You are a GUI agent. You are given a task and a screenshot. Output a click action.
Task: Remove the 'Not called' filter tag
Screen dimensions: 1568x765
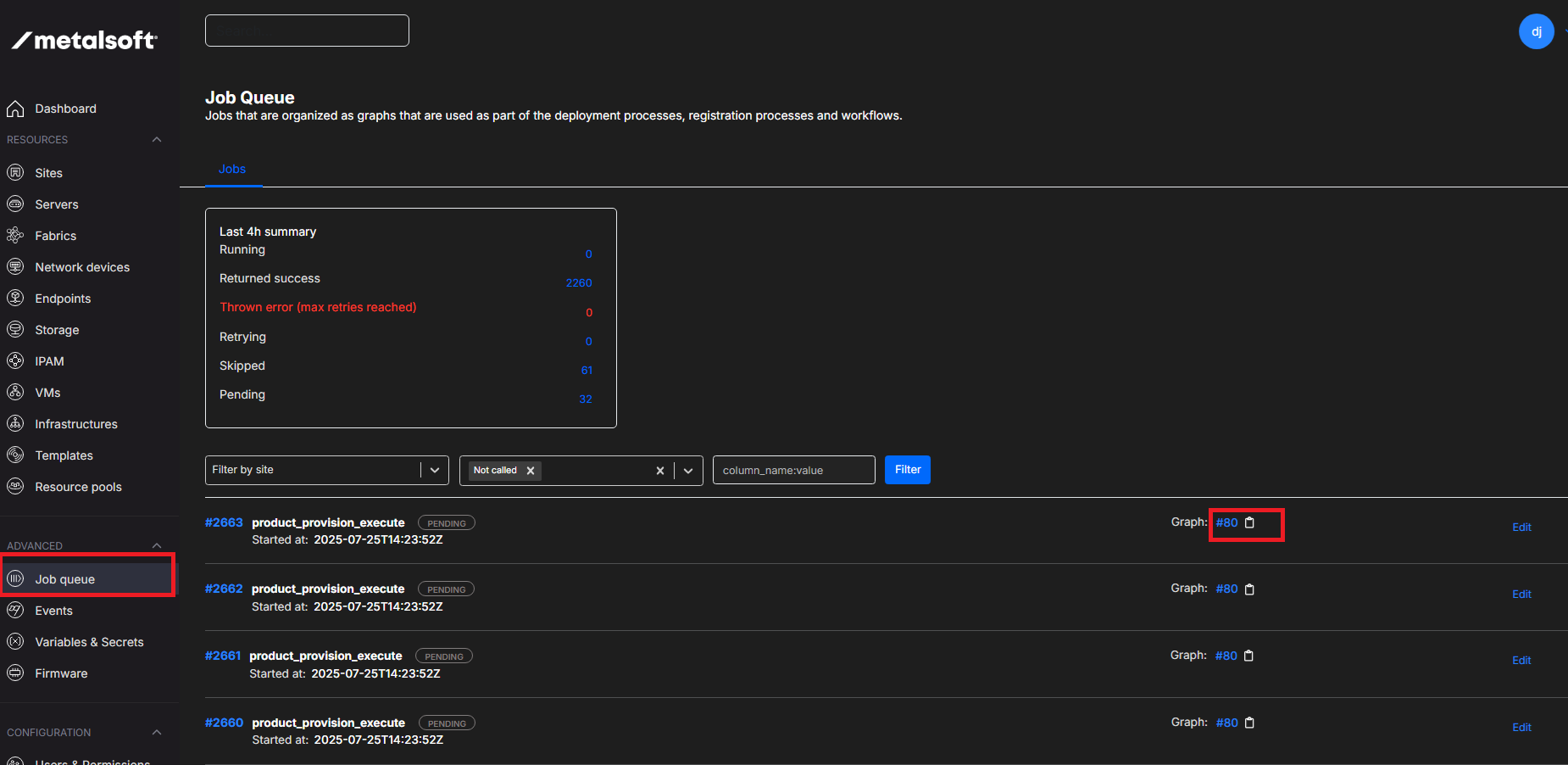(x=531, y=471)
